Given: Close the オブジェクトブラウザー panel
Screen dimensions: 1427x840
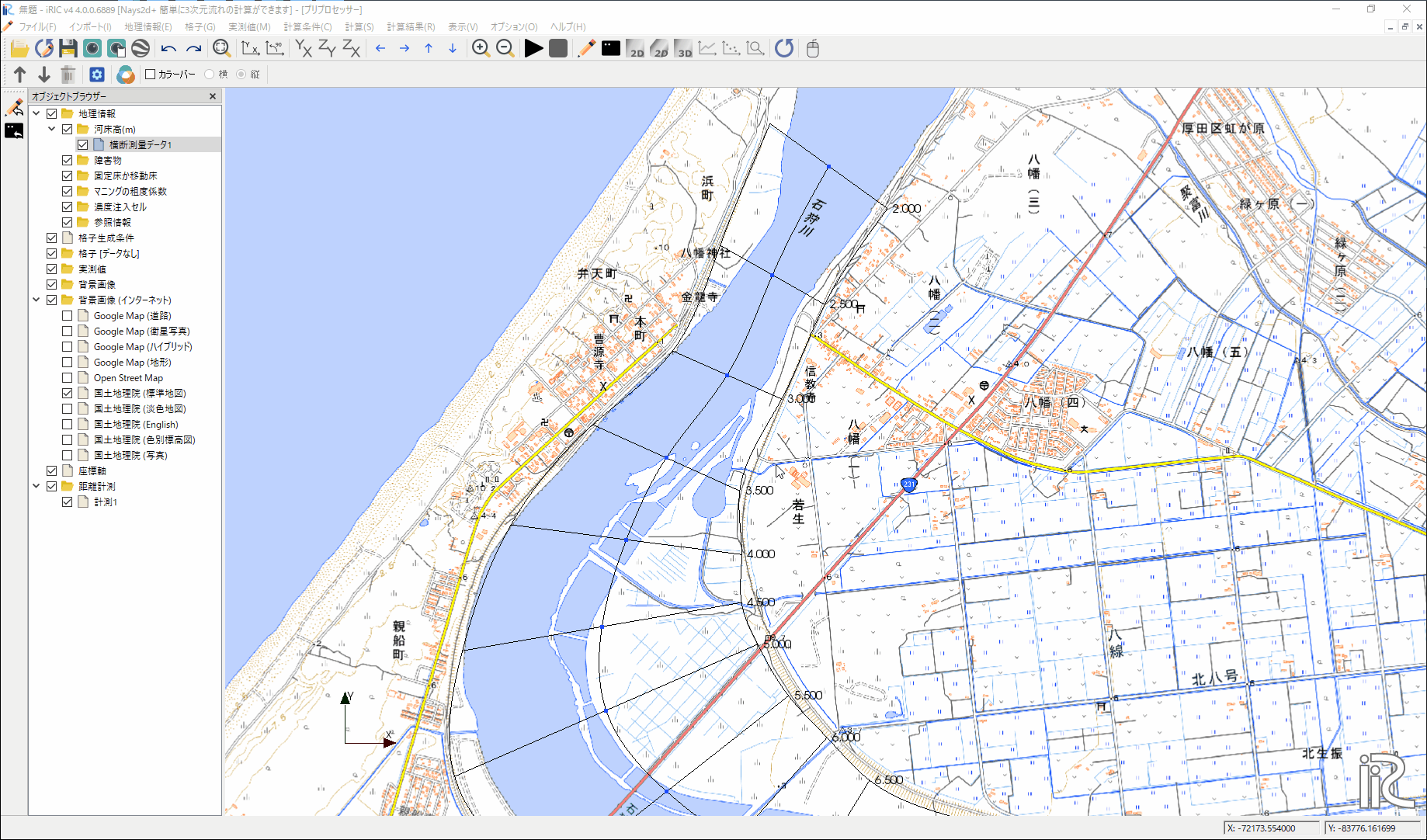Looking at the screenshot, I should click(213, 96).
